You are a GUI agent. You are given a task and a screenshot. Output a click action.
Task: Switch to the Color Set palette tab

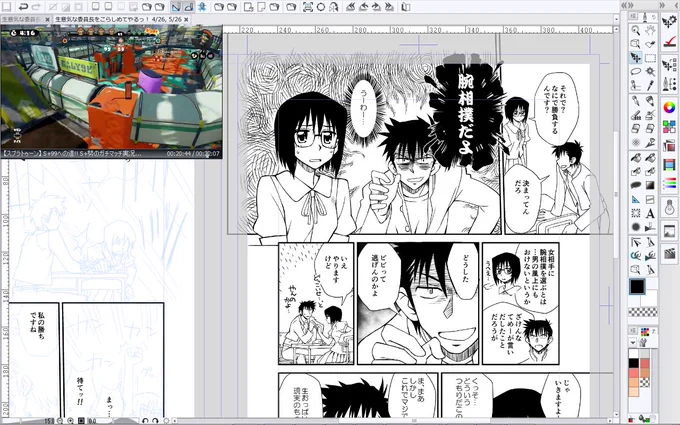tap(644, 332)
